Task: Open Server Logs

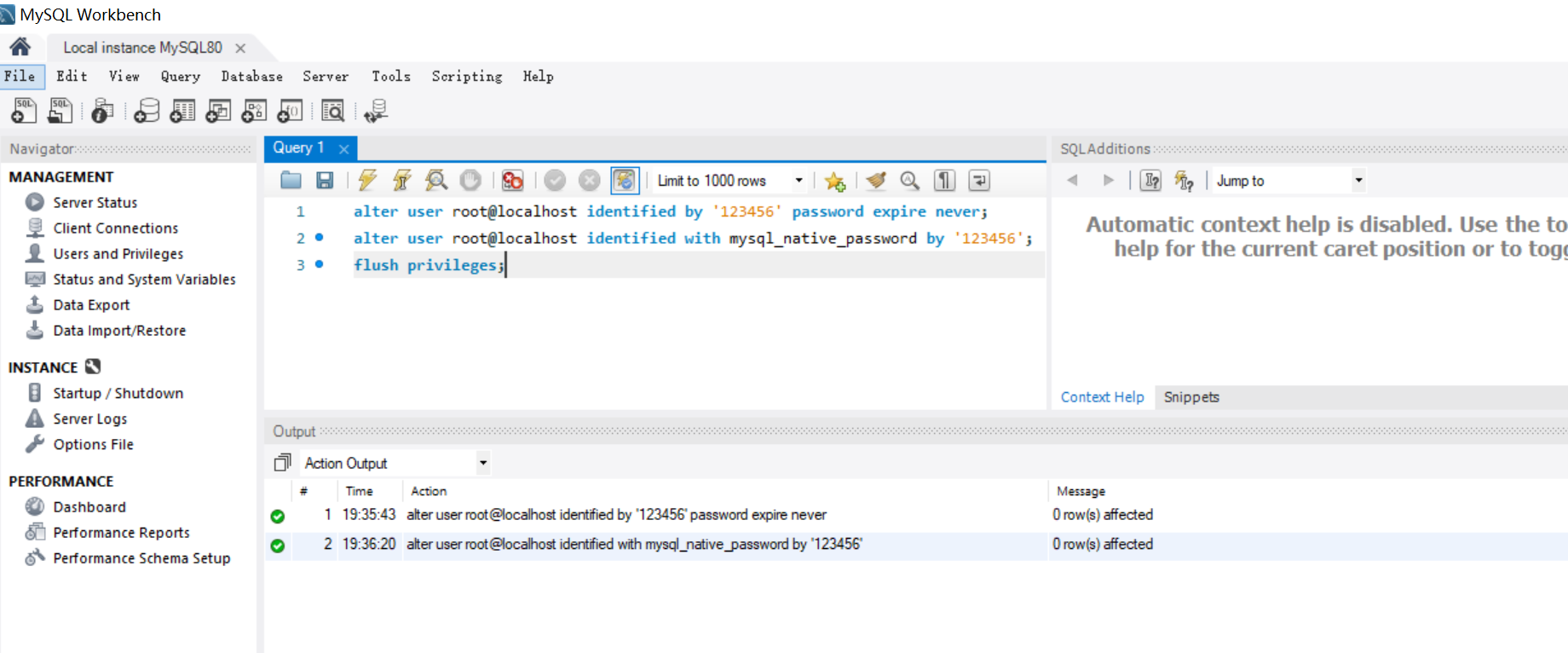Action: 89,419
